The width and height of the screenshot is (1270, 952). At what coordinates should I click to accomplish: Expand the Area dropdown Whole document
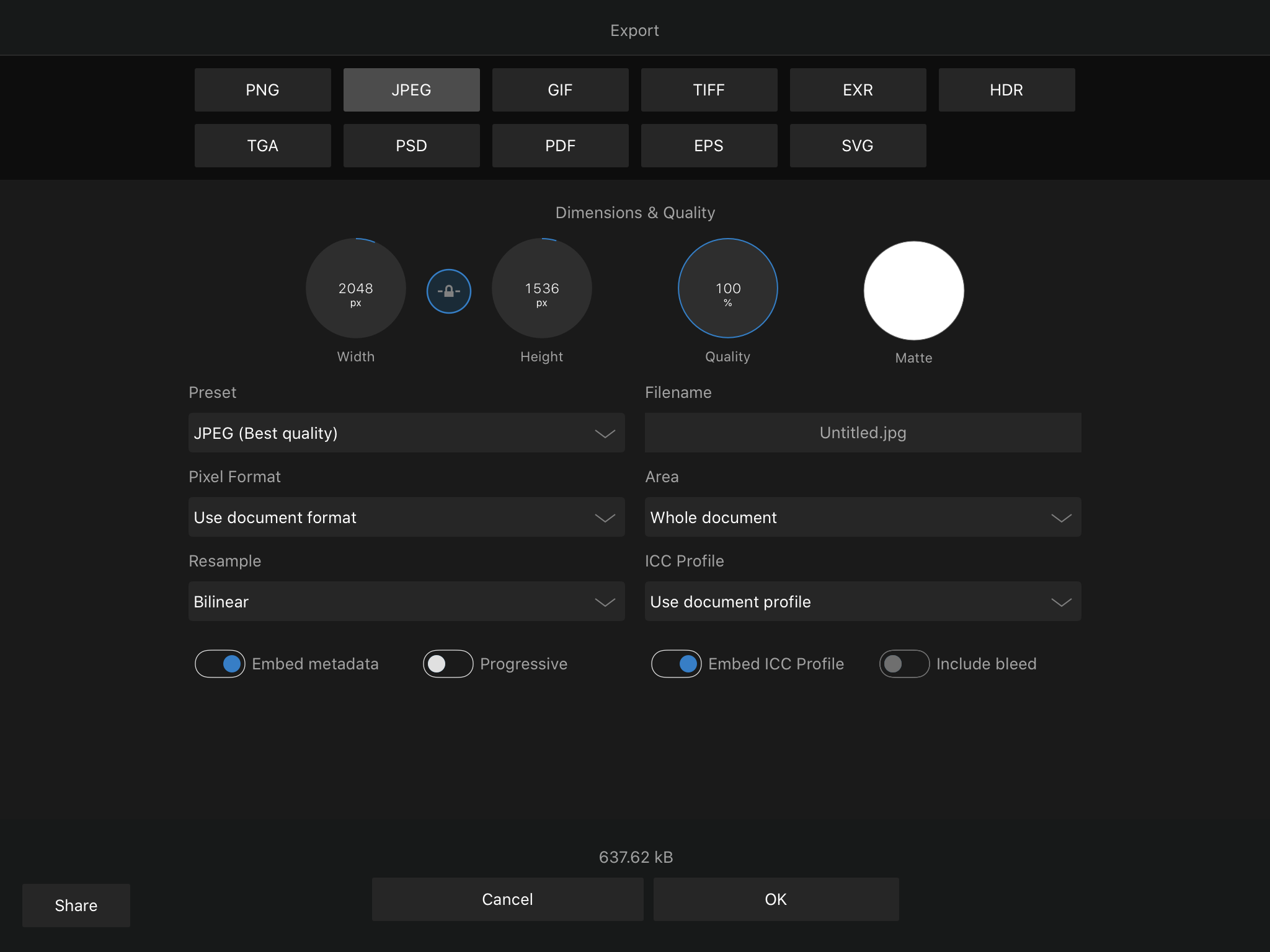pyautogui.click(x=863, y=517)
